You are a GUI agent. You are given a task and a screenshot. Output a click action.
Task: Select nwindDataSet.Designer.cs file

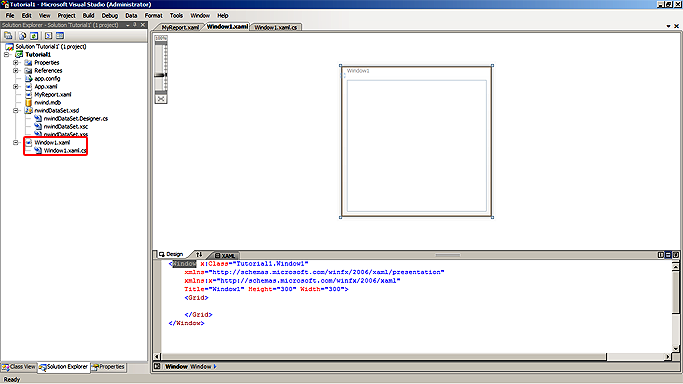tap(76, 118)
